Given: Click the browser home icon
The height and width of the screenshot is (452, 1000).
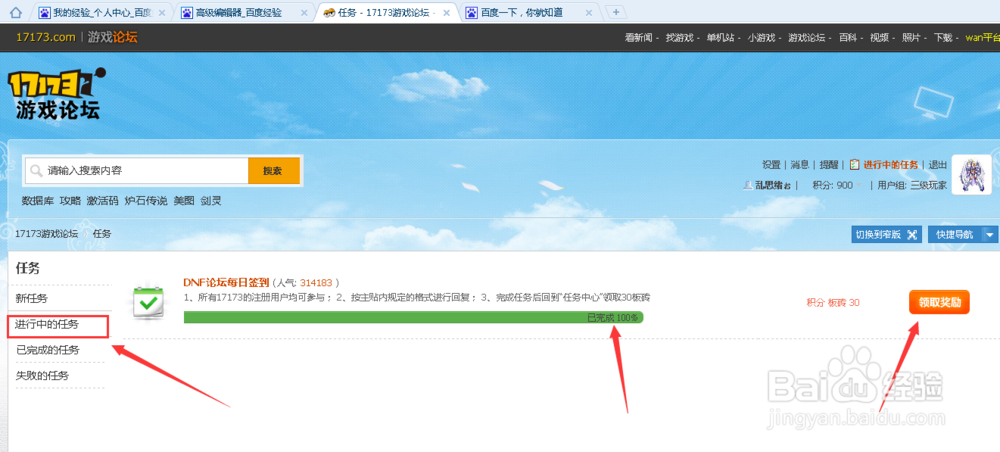Looking at the screenshot, I should click(x=16, y=12).
